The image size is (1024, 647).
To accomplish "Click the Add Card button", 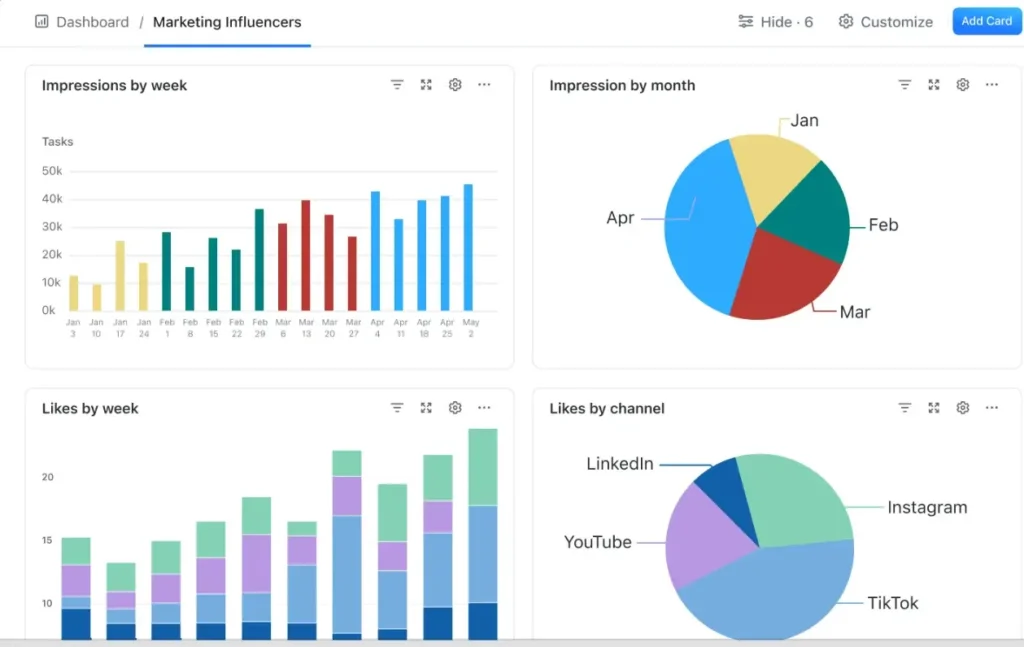I will click(x=986, y=21).
